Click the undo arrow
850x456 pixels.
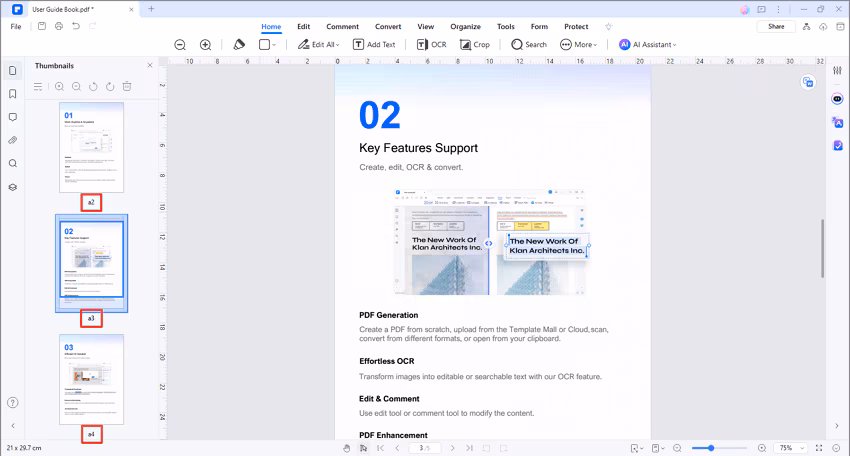point(76,26)
